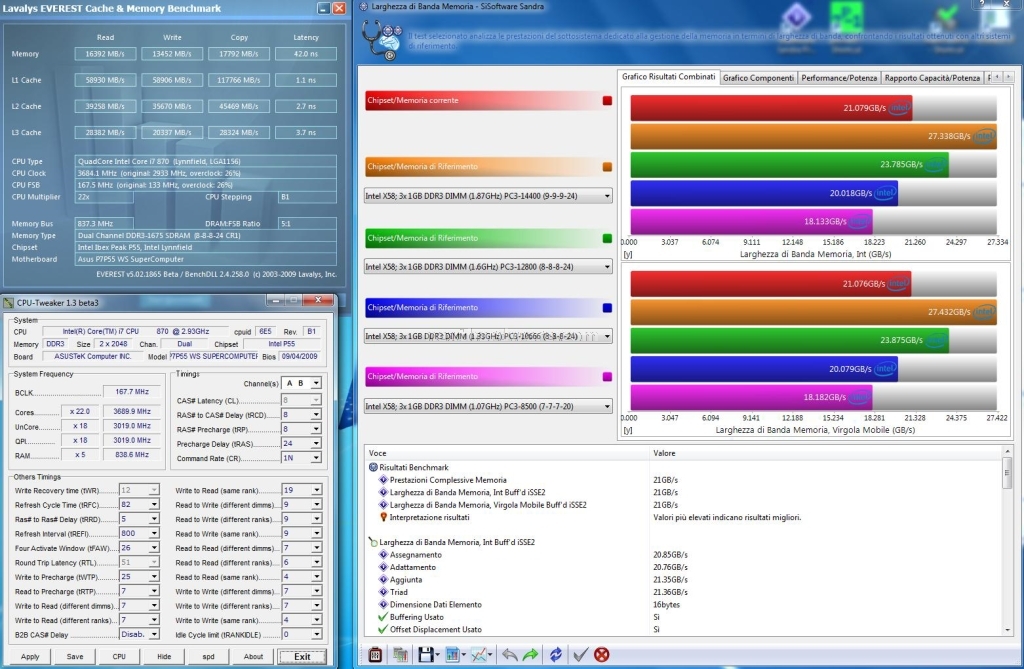Click the orange reference memory color swatch
This screenshot has width=1024, height=669.
click(x=607, y=167)
